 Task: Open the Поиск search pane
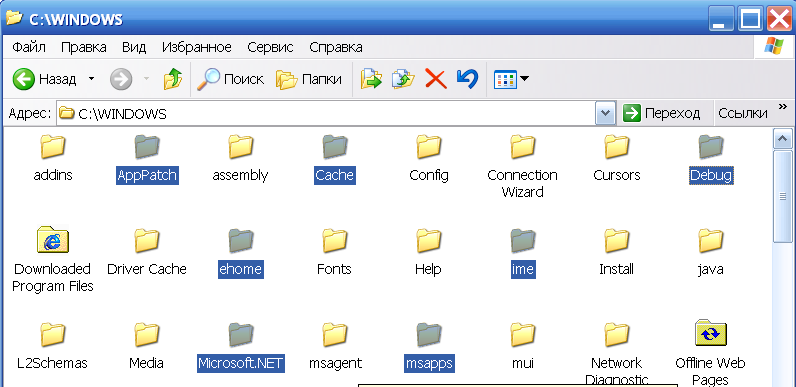230,79
